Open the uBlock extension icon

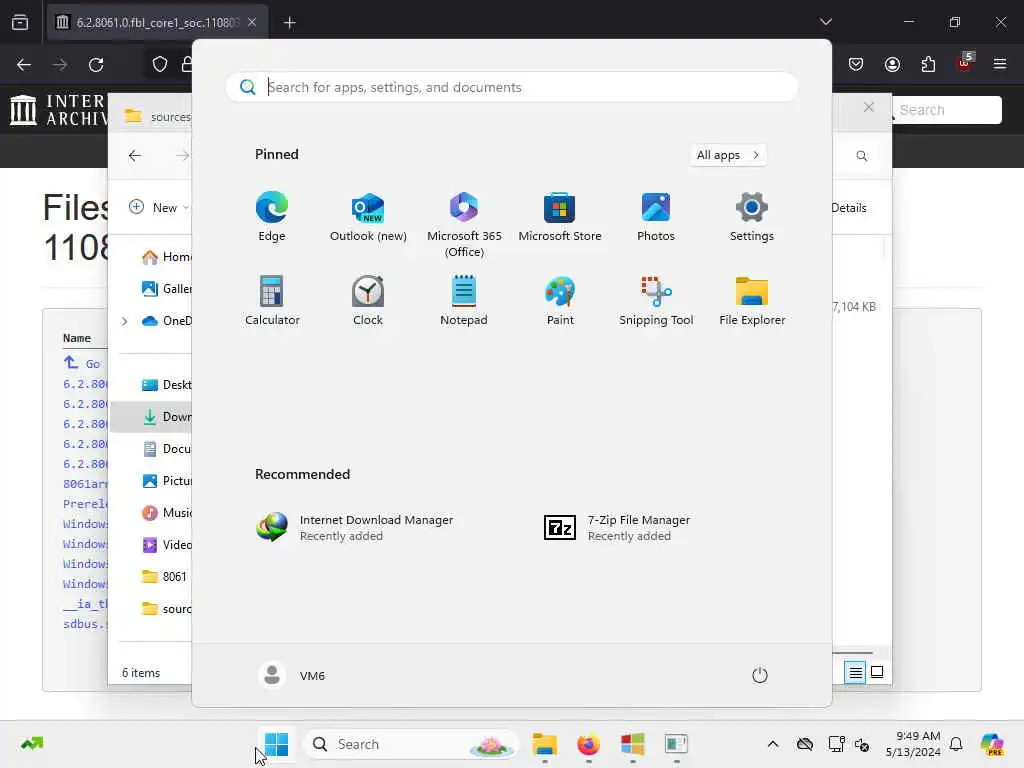[x=965, y=62]
